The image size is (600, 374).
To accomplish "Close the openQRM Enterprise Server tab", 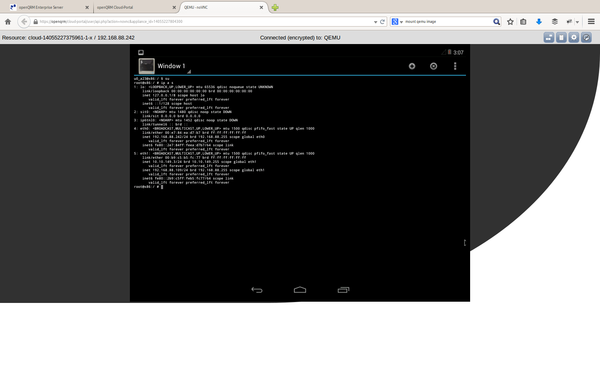I will point(87,7).
